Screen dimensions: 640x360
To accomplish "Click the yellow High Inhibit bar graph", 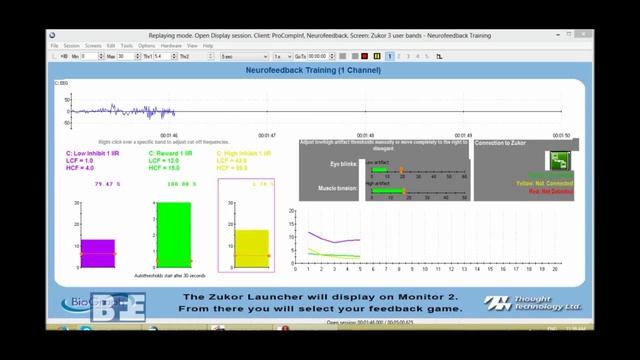I will 251,249.
